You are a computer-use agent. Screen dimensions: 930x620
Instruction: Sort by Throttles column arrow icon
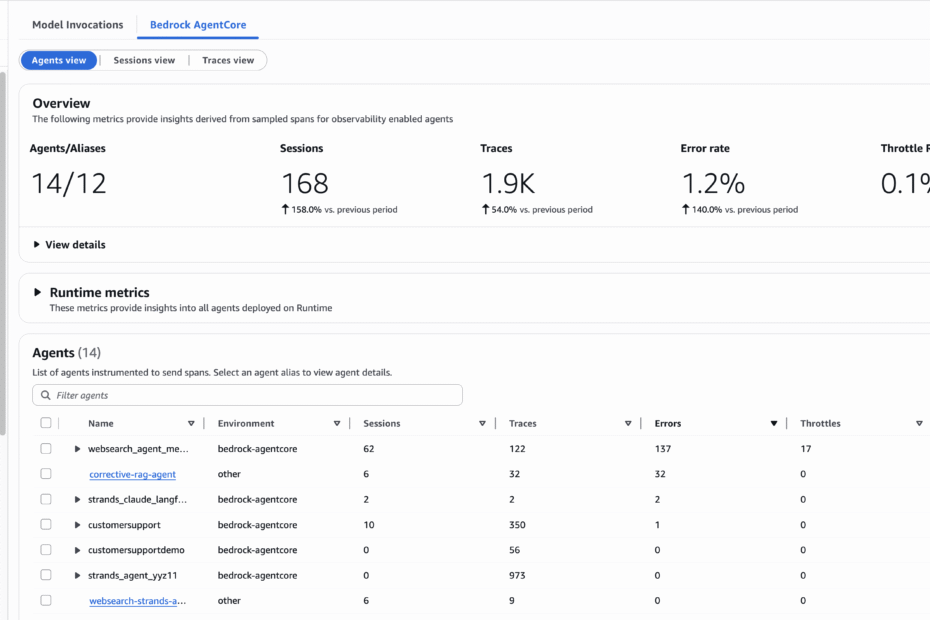919,424
